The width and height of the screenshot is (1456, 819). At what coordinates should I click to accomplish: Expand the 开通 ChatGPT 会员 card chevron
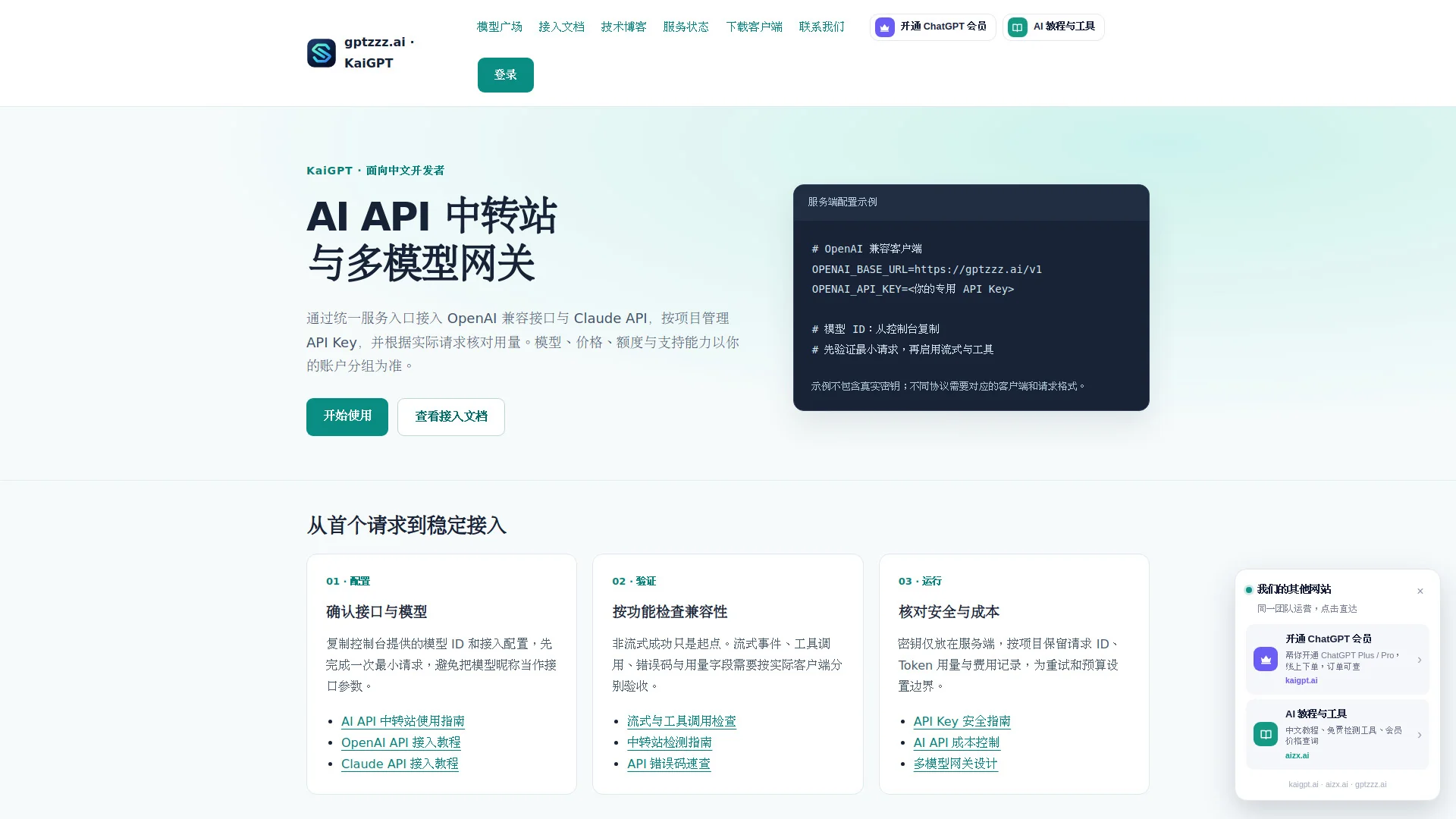(1420, 660)
